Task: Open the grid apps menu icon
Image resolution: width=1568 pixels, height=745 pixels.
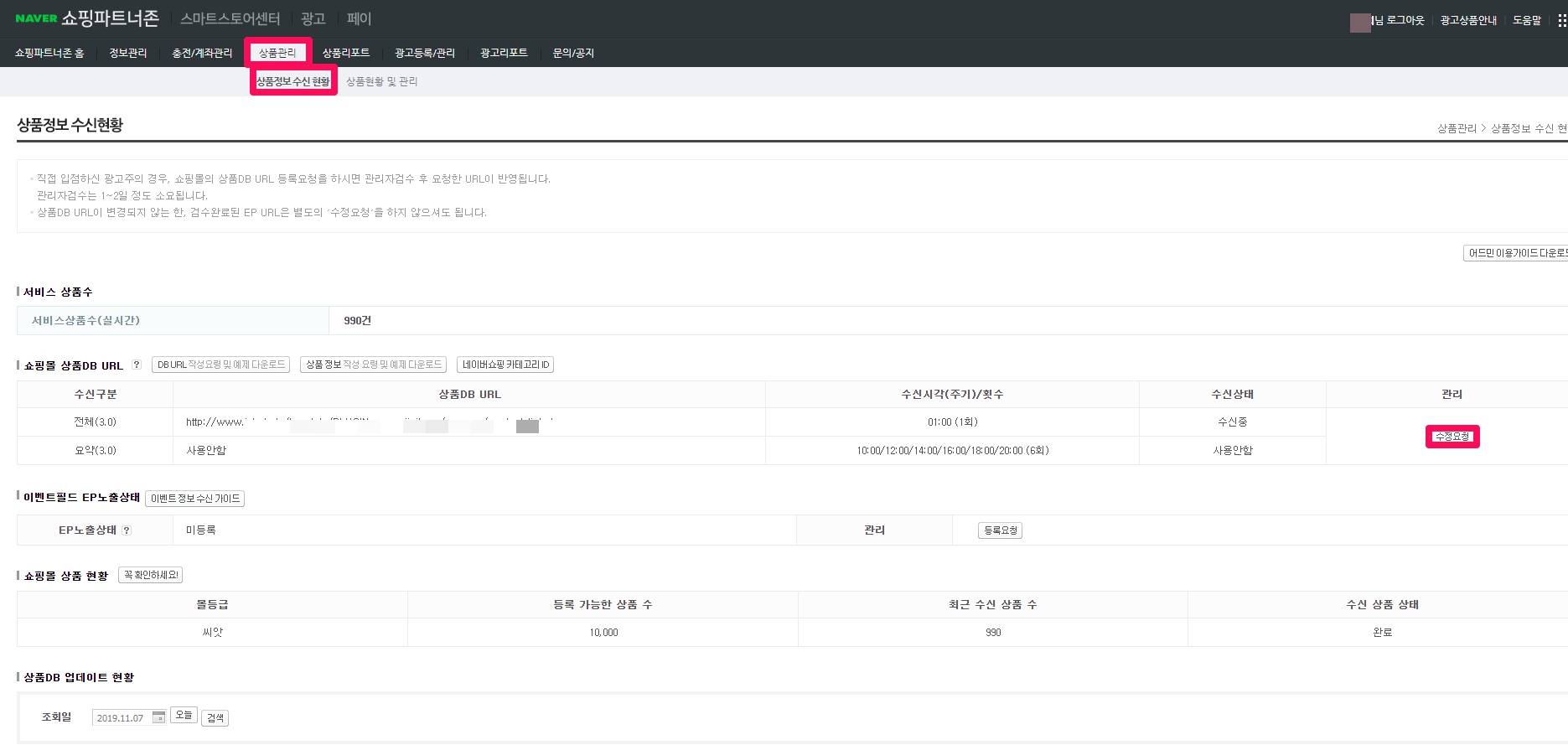Action: pyautogui.click(x=1561, y=20)
